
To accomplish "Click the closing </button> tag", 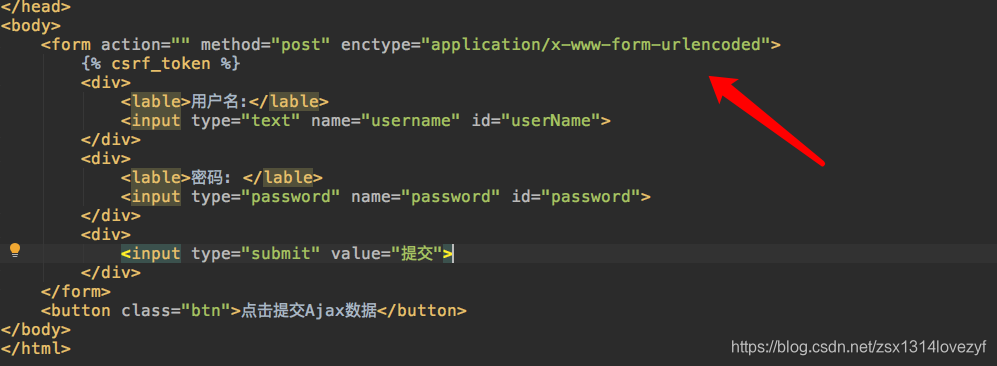I will point(423,311).
